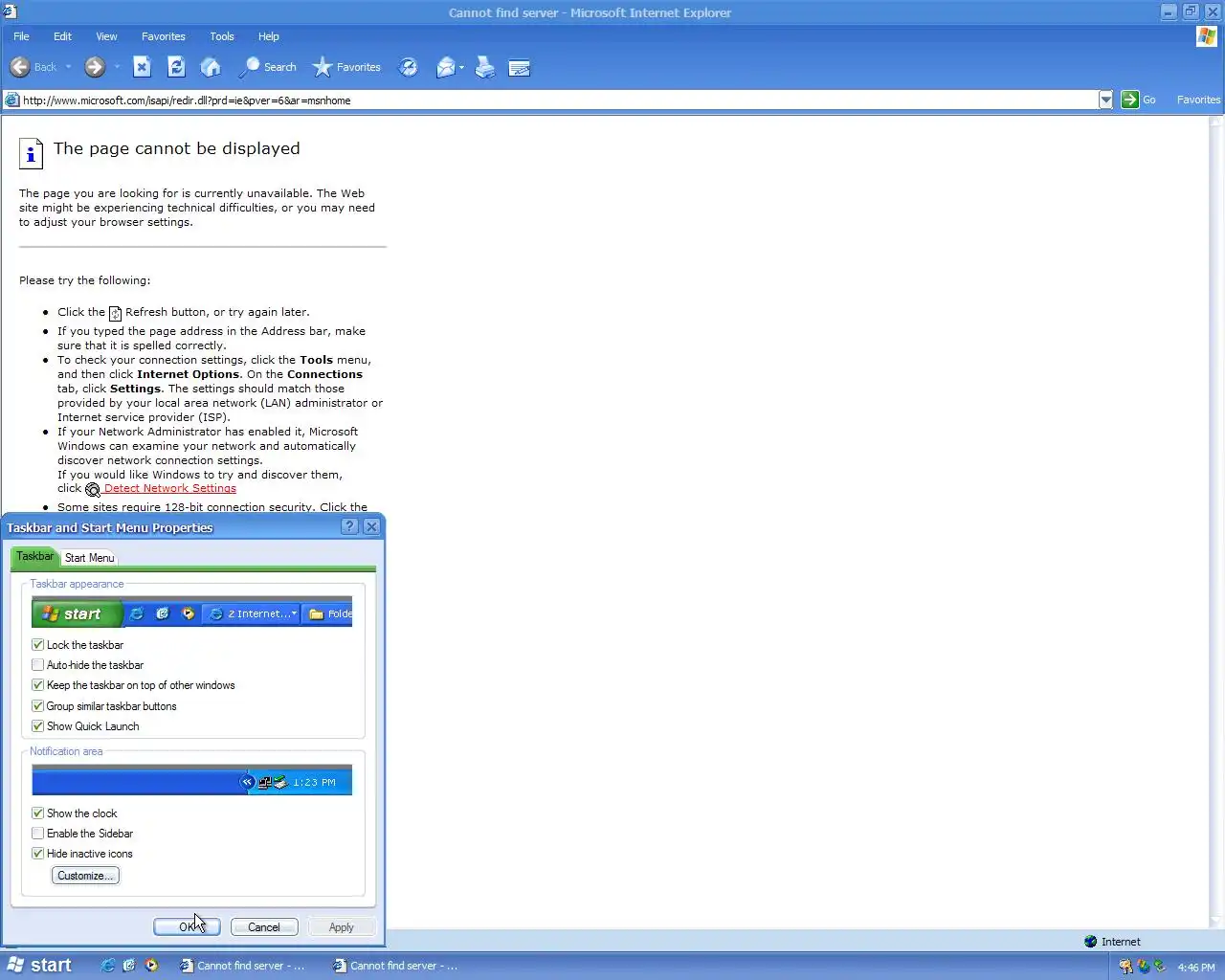
Task: Uncheck Show Quick Launch
Action: point(37,726)
